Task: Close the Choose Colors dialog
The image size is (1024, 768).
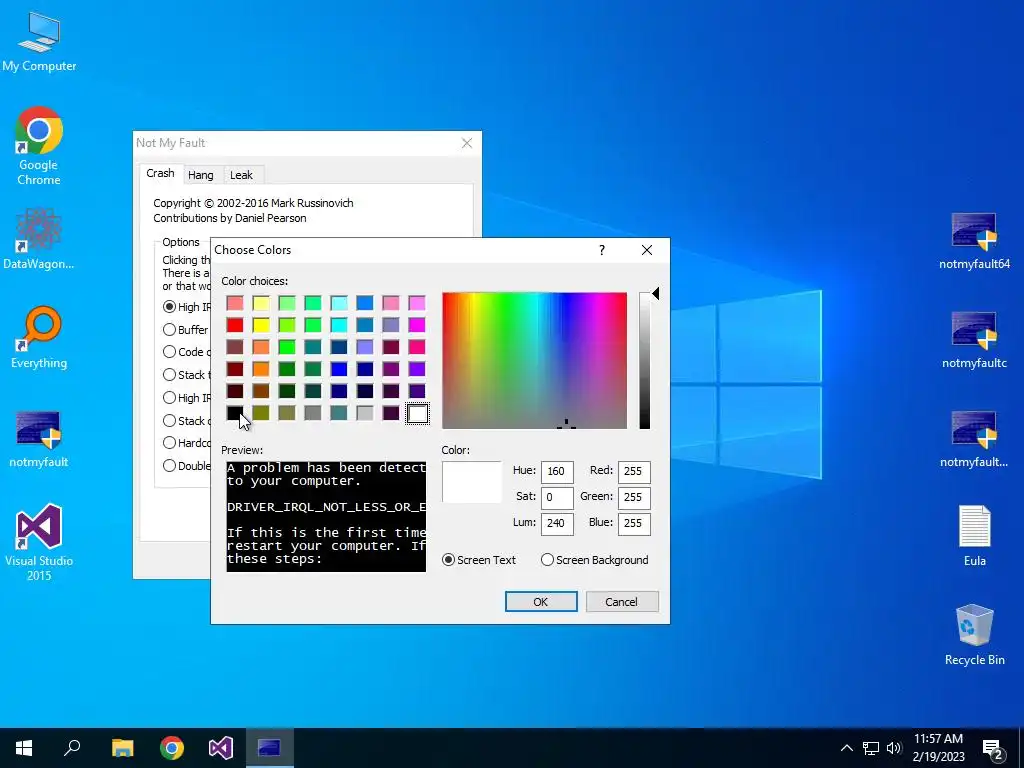Action: (647, 250)
